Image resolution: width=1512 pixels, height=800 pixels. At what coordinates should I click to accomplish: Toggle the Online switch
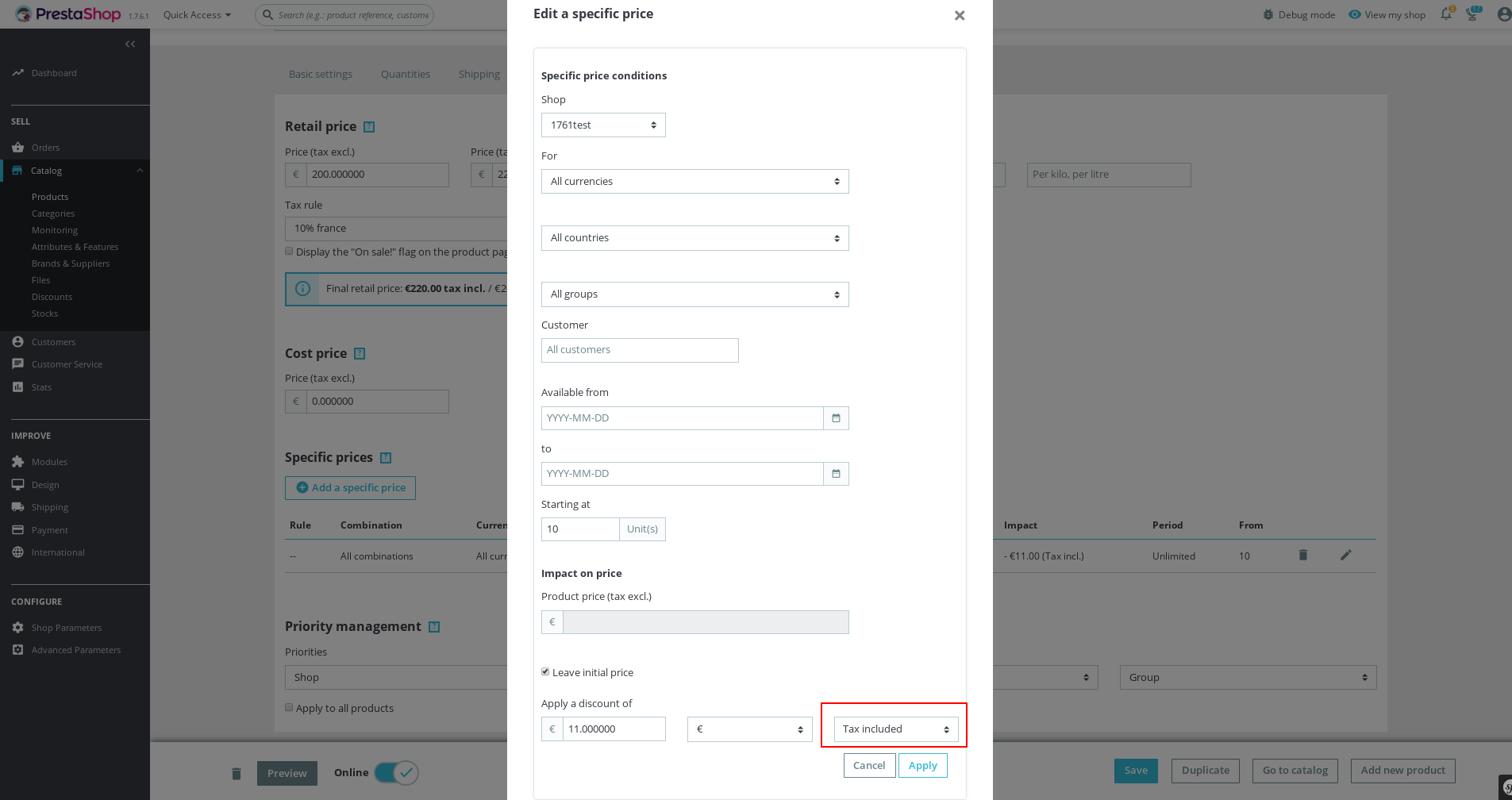(396, 773)
